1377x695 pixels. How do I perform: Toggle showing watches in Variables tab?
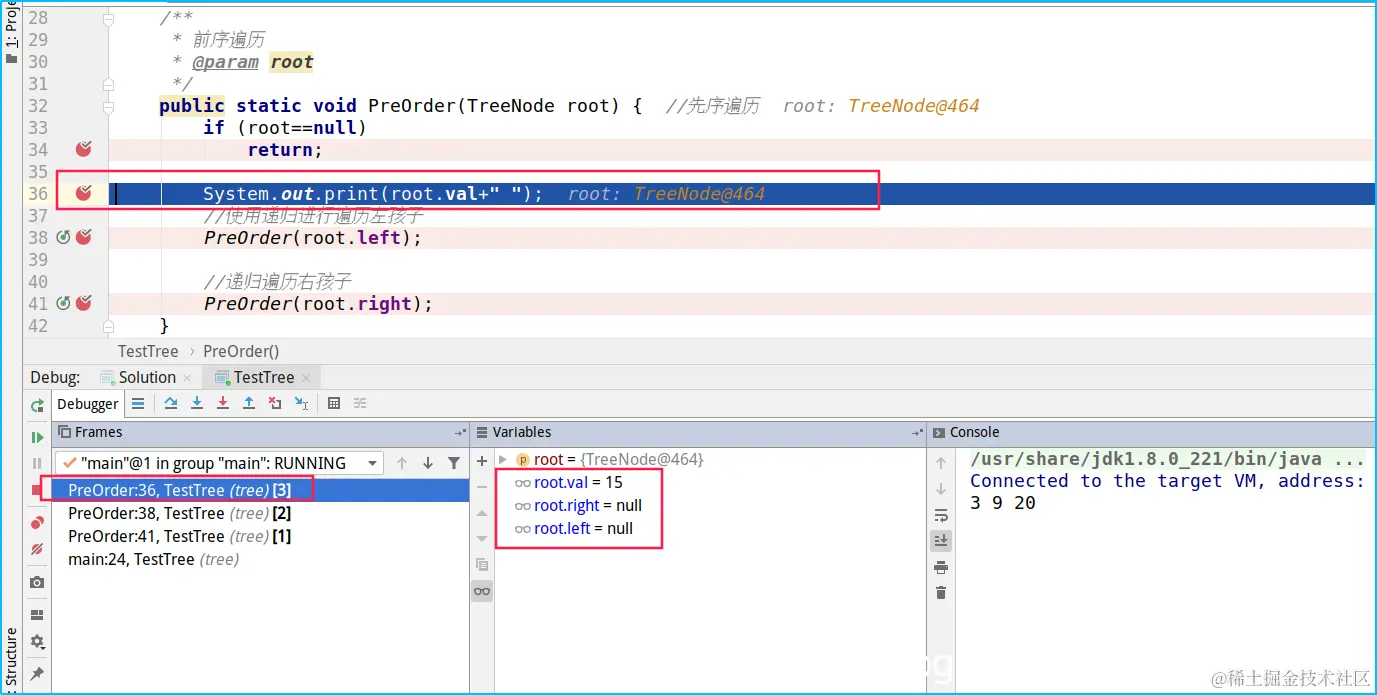482,591
